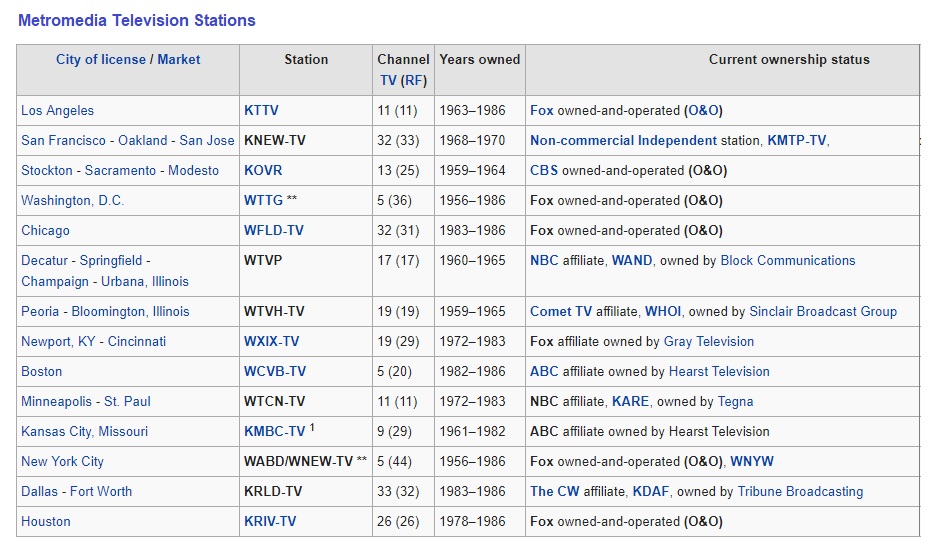Open the Tegna link

(735, 401)
